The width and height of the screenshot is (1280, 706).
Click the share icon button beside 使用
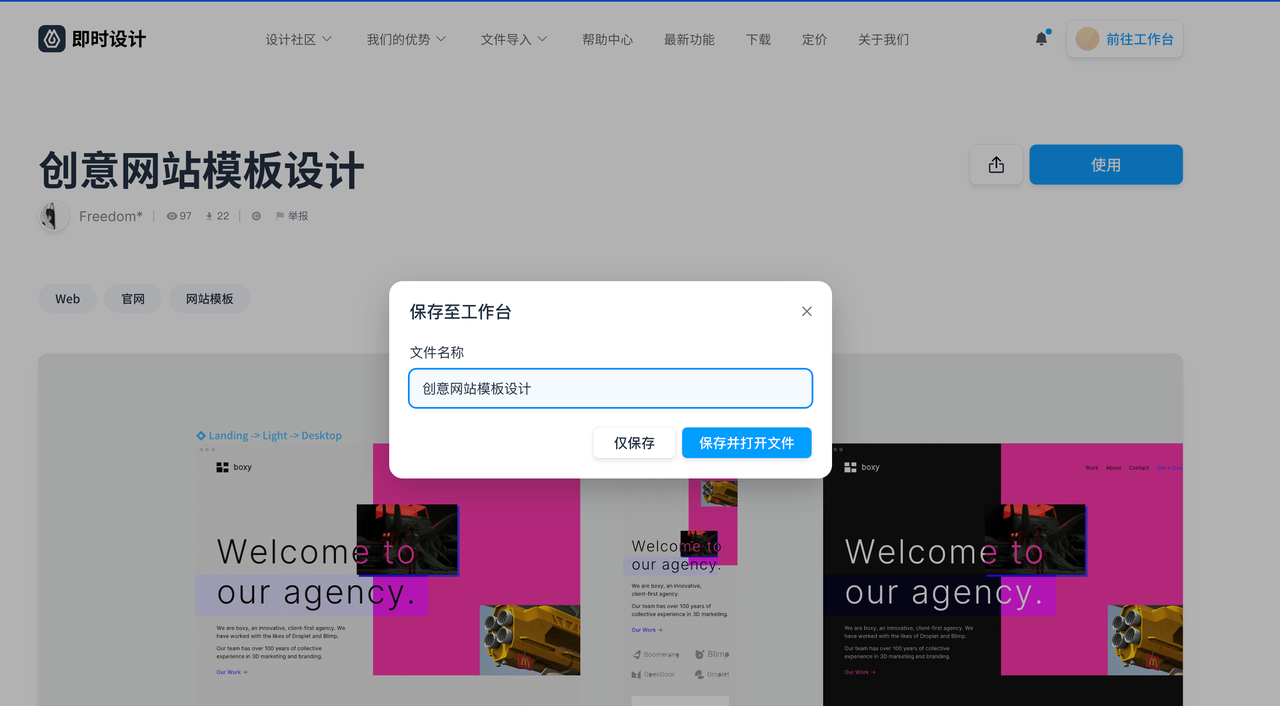pyautogui.click(x=995, y=165)
